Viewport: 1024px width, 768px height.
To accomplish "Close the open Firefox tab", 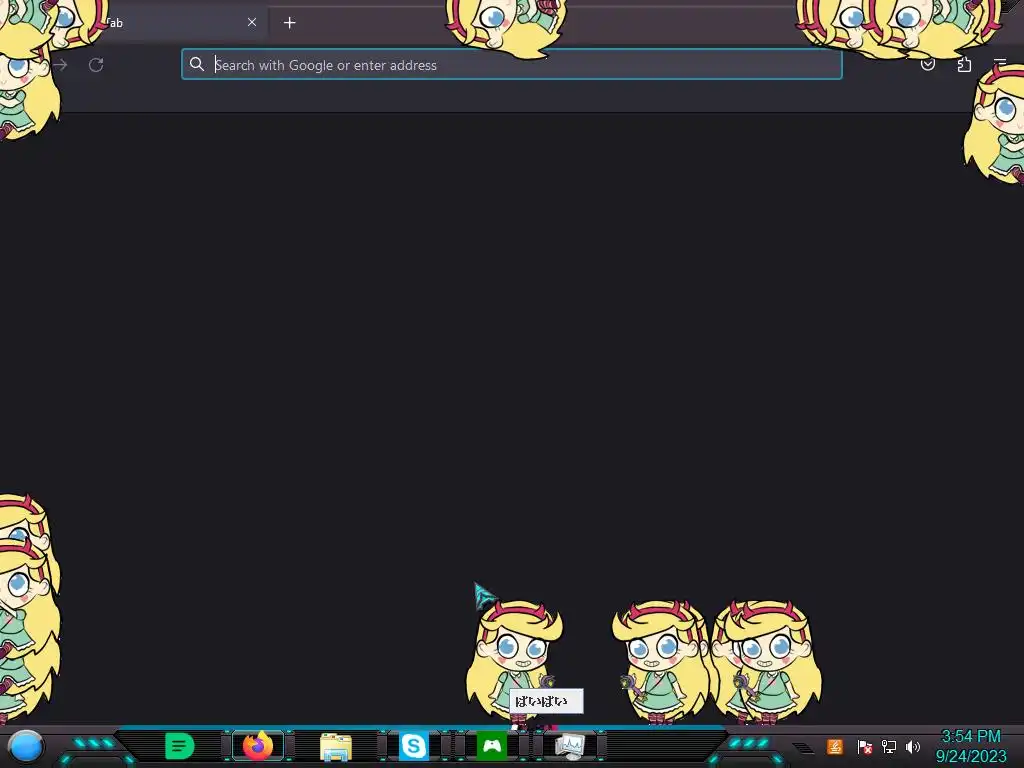I will [x=252, y=22].
